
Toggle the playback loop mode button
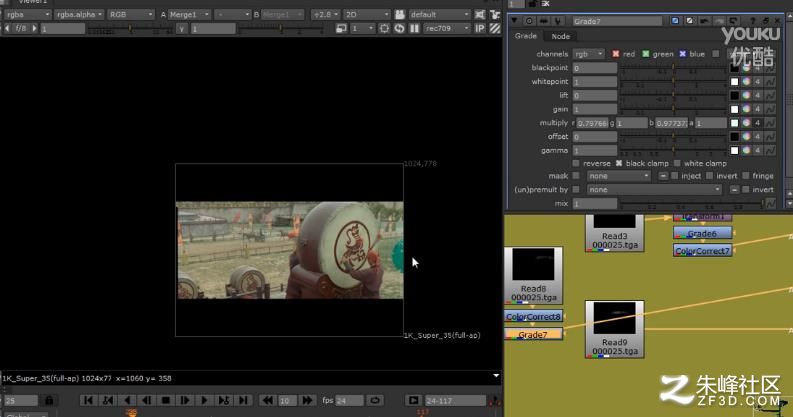pyautogui.click(x=375, y=400)
